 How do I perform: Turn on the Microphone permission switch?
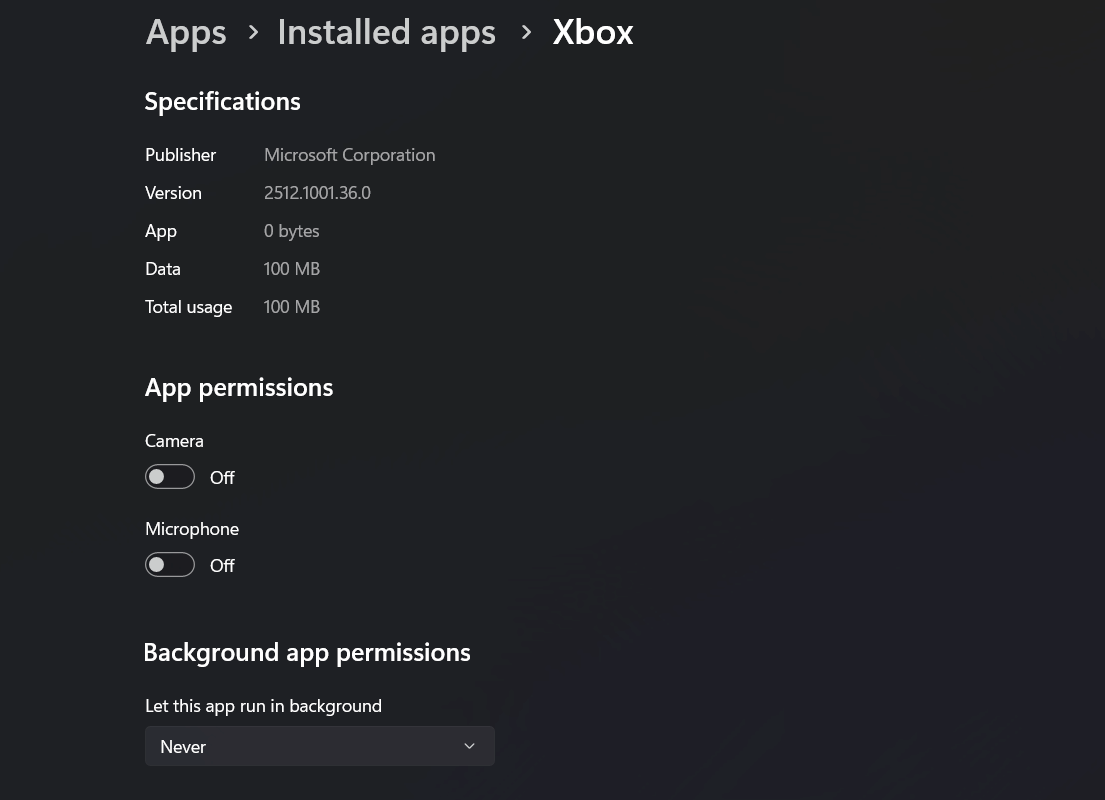[x=170, y=565]
